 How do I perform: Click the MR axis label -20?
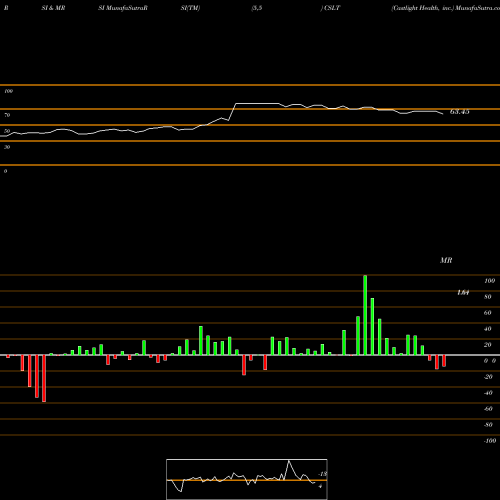[488, 377]
